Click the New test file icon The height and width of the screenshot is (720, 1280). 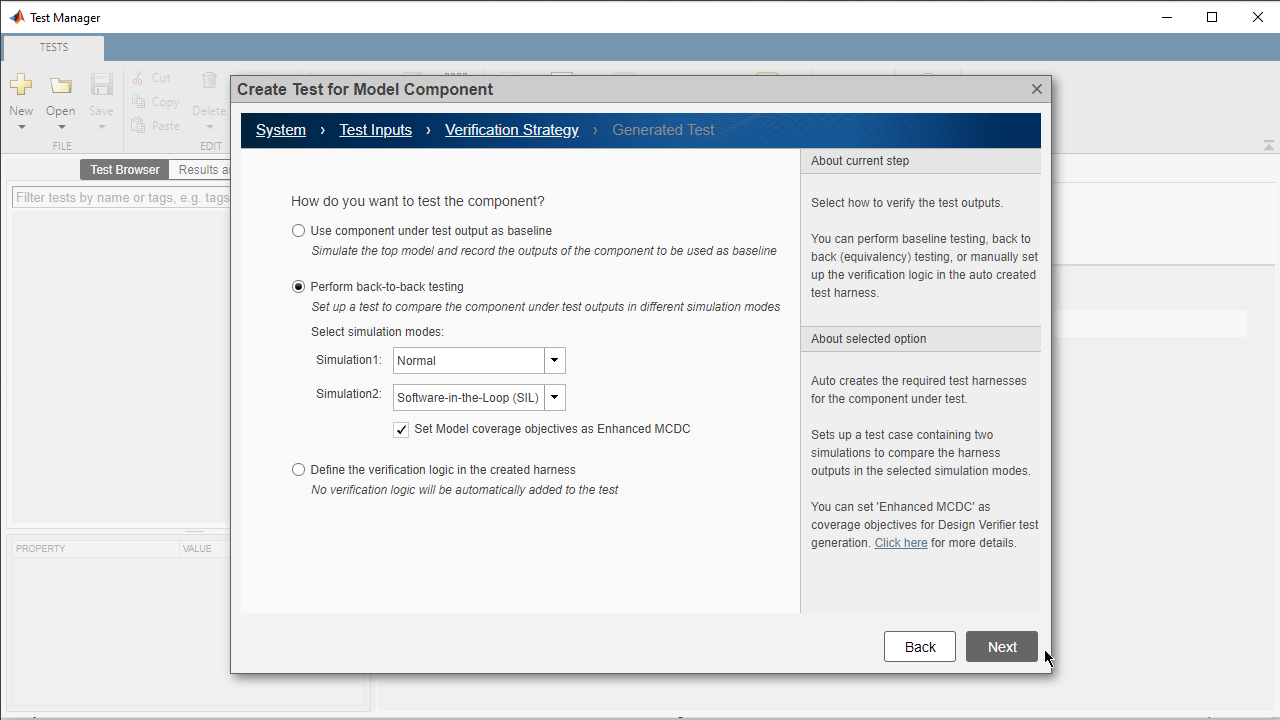[x=21, y=85]
